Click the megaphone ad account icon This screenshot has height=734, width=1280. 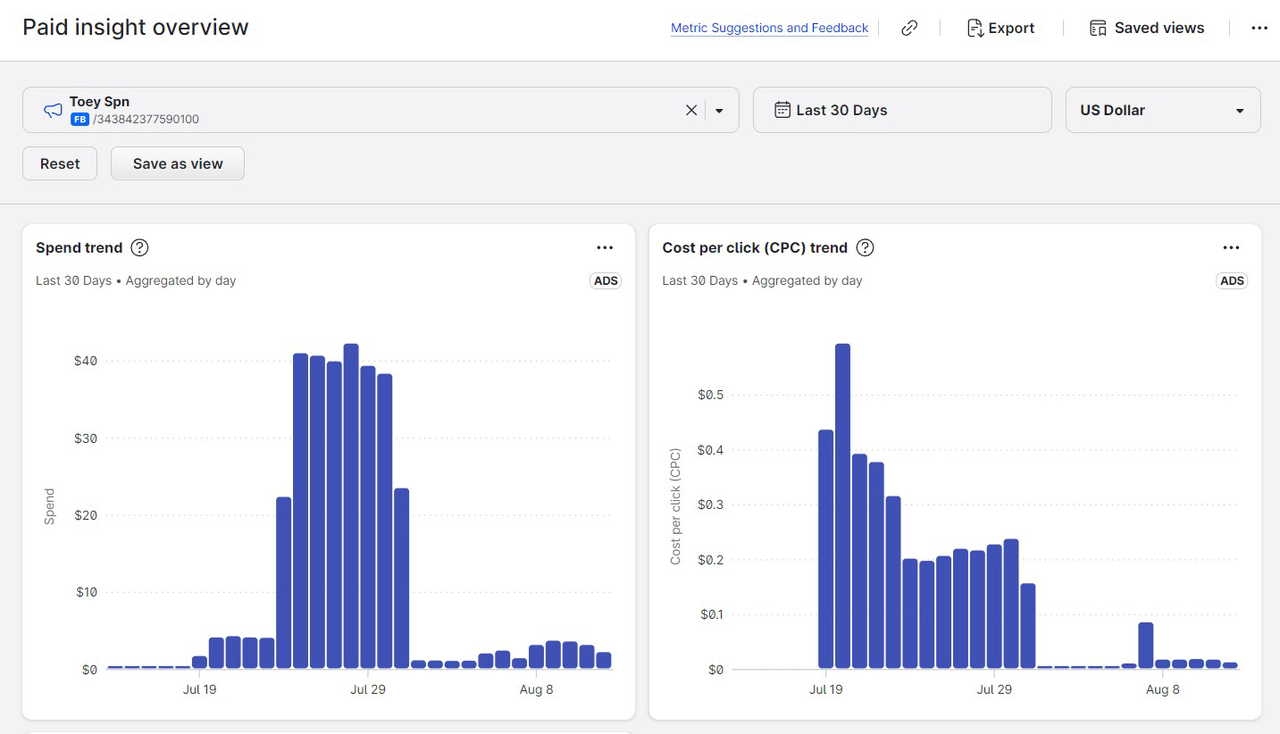[x=53, y=110]
